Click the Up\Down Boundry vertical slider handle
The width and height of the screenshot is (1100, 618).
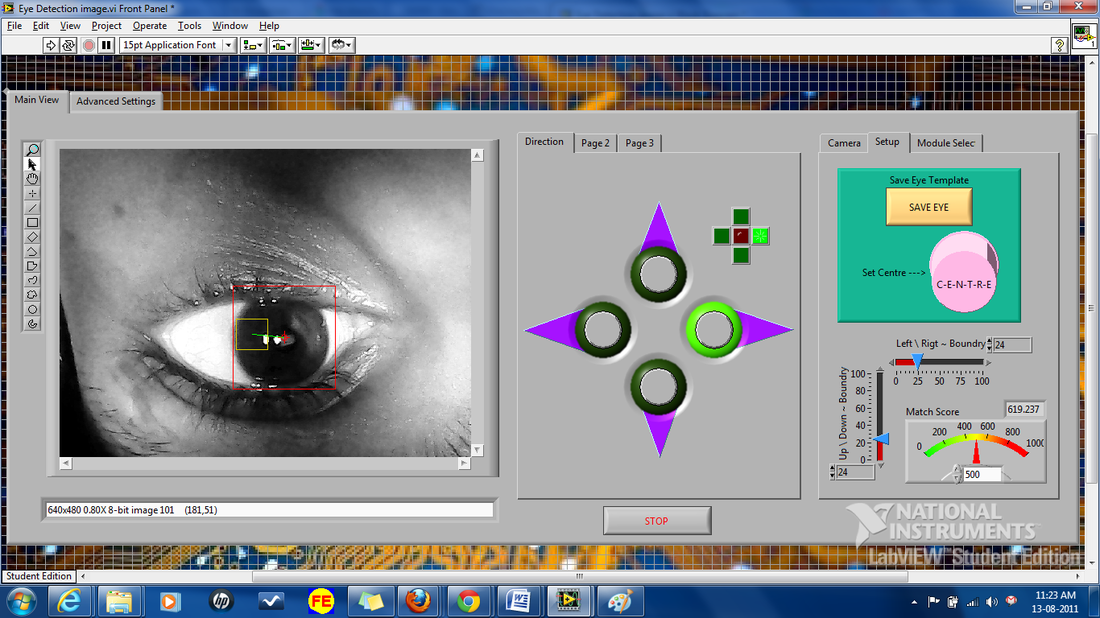click(x=882, y=439)
